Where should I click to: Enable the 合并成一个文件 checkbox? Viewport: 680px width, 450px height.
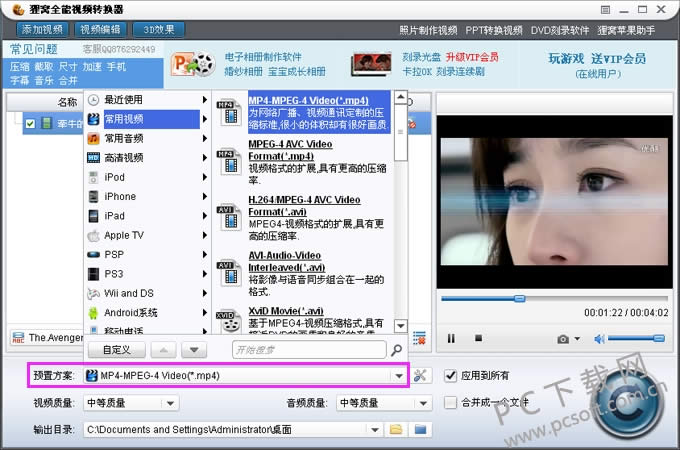coord(451,402)
